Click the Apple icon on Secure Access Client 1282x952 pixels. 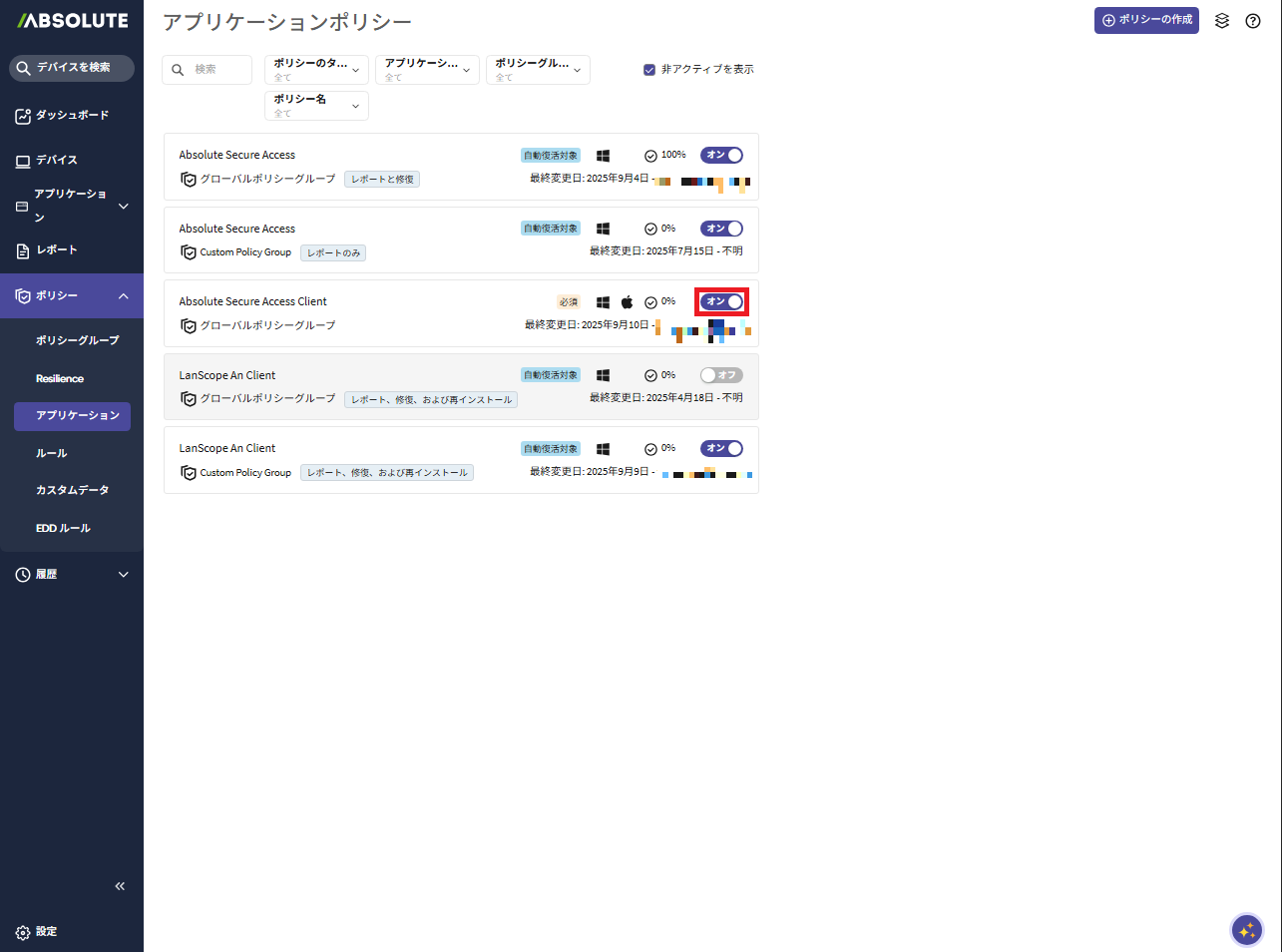(x=628, y=302)
